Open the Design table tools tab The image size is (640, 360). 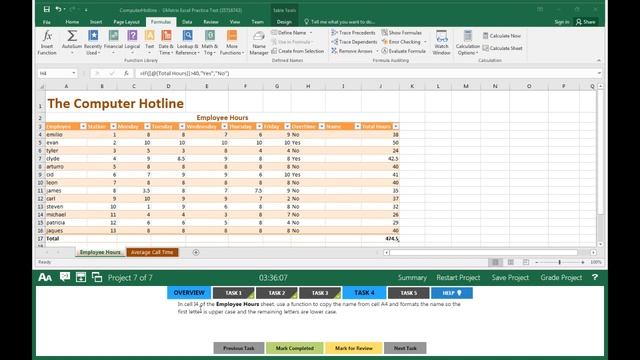click(x=284, y=22)
